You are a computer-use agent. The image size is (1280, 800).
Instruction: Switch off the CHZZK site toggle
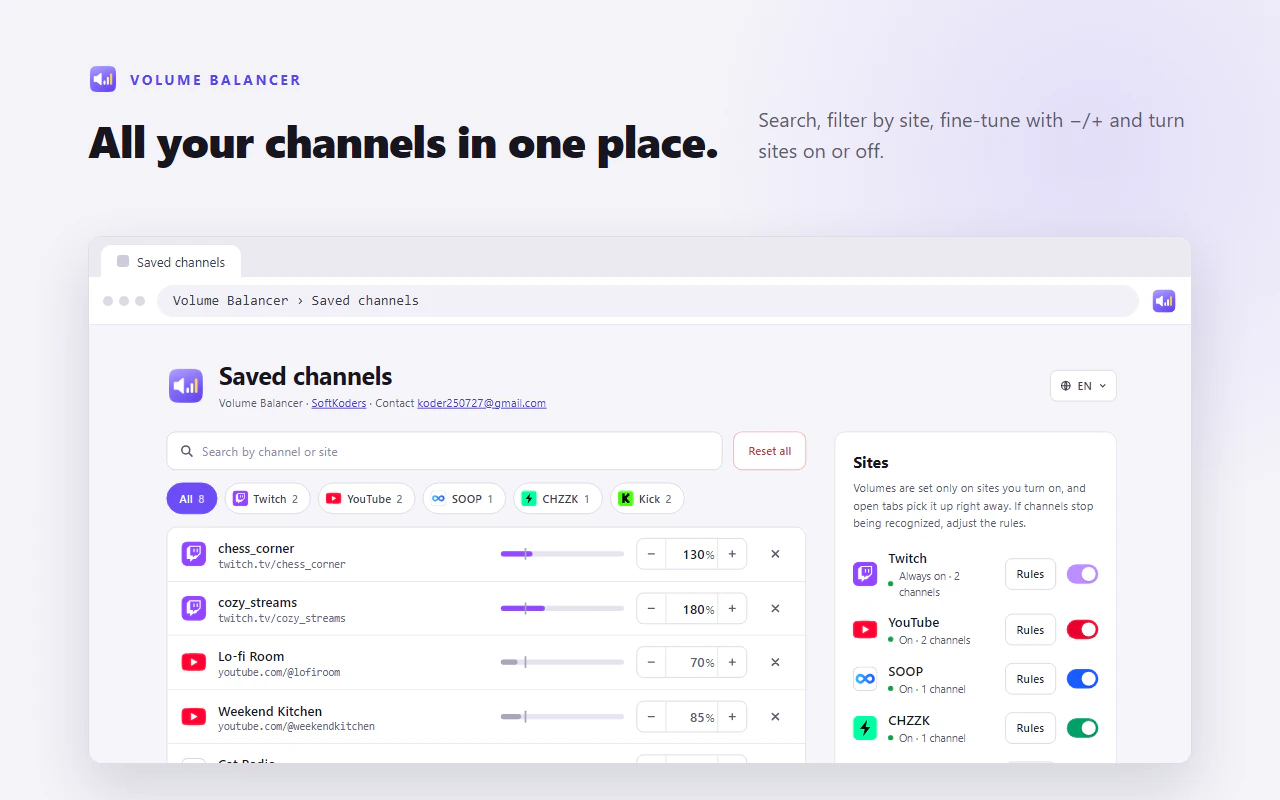[1082, 728]
